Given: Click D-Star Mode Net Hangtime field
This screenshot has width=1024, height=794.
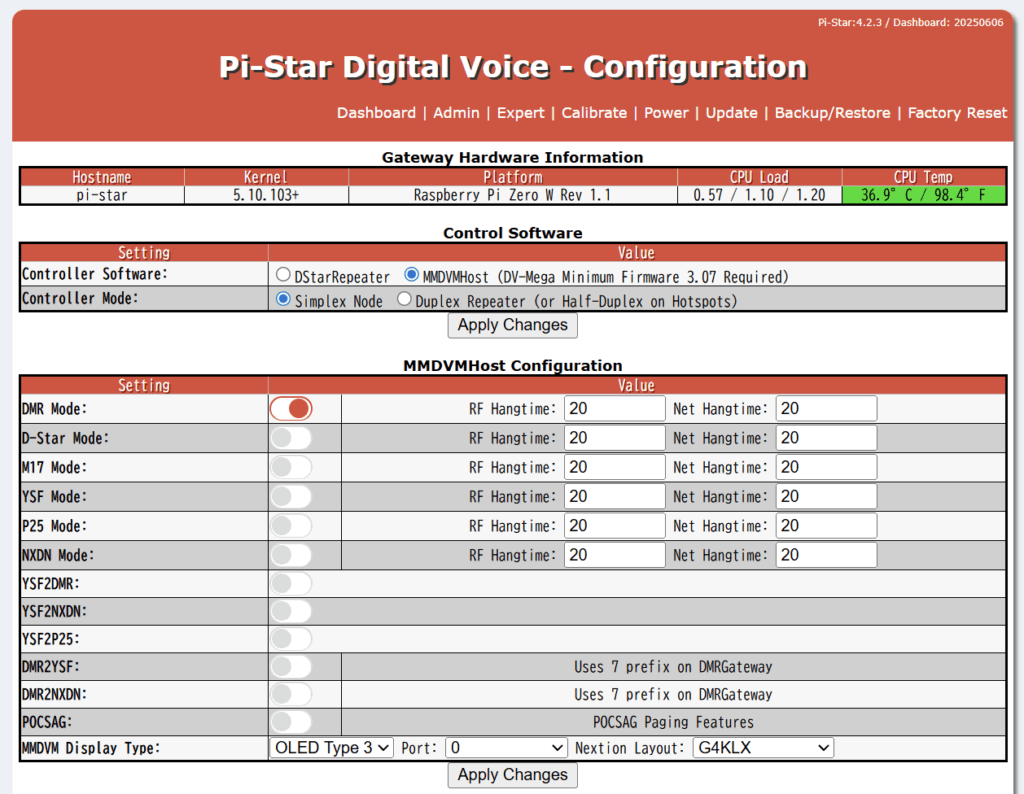Looking at the screenshot, I should click(826, 438).
